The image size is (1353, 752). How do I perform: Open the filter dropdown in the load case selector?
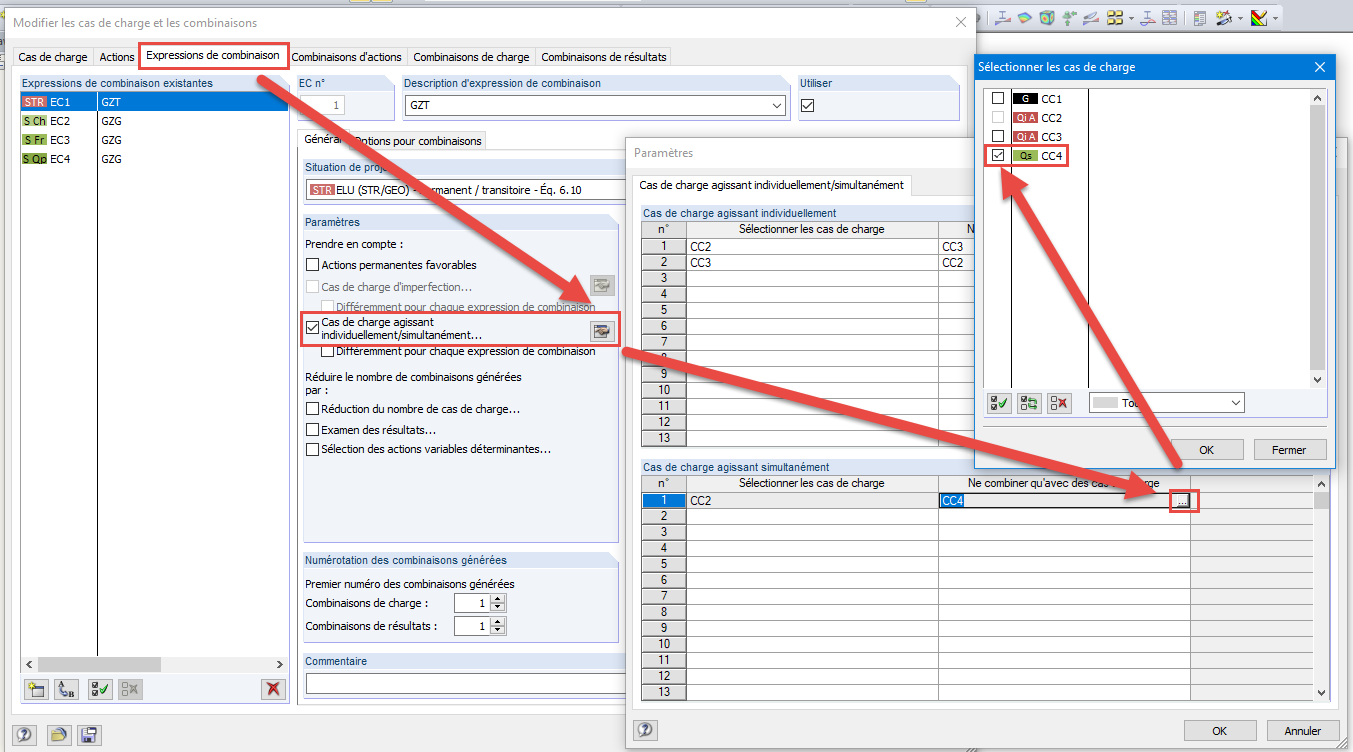tap(1237, 403)
